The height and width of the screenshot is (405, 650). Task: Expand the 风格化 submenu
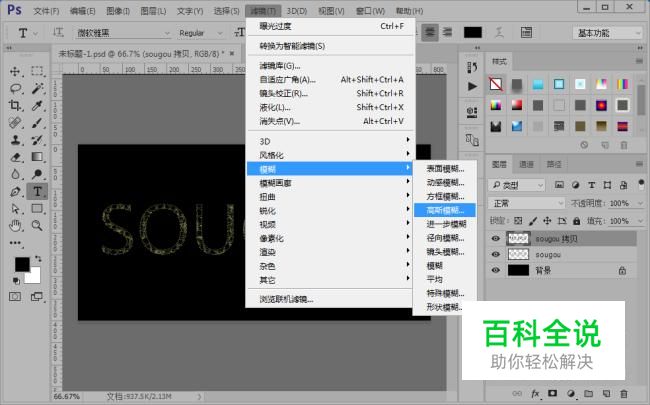(x=330, y=155)
